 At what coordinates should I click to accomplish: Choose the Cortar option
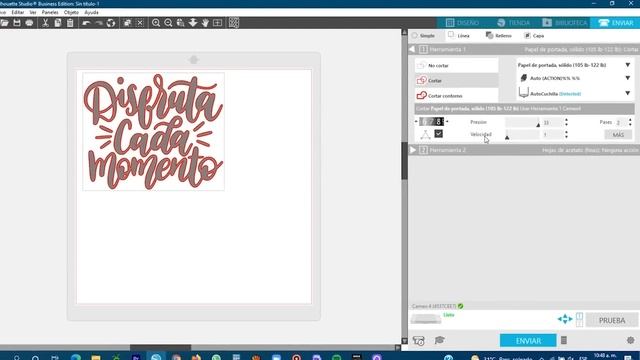tap(456, 80)
